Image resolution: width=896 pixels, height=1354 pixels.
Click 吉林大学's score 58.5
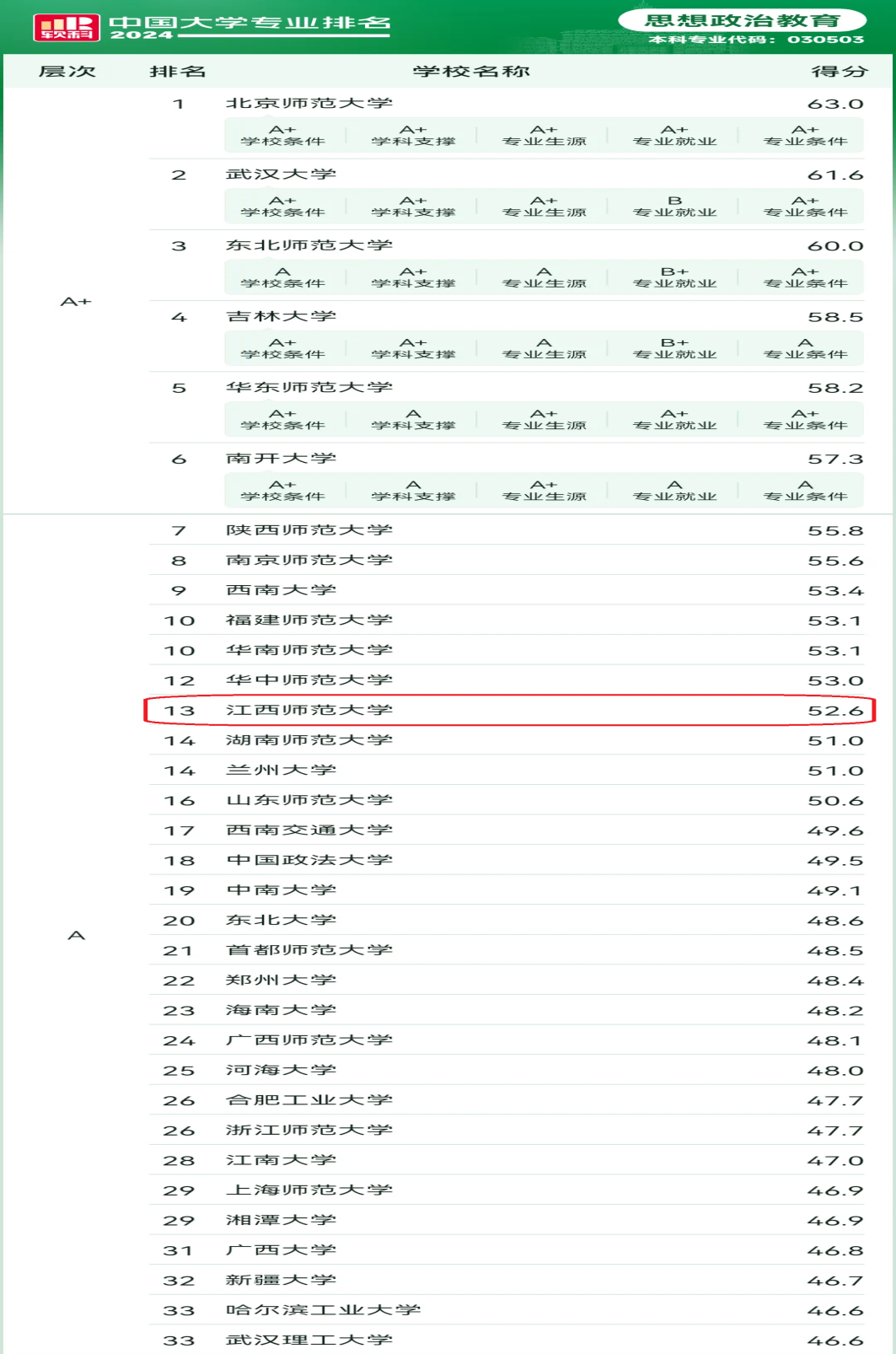click(x=835, y=317)
